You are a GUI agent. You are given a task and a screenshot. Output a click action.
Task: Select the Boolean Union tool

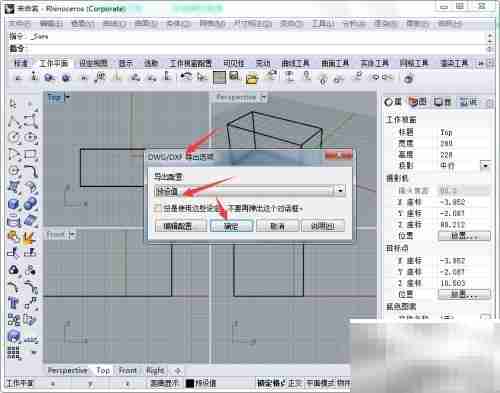click(30, 203)
